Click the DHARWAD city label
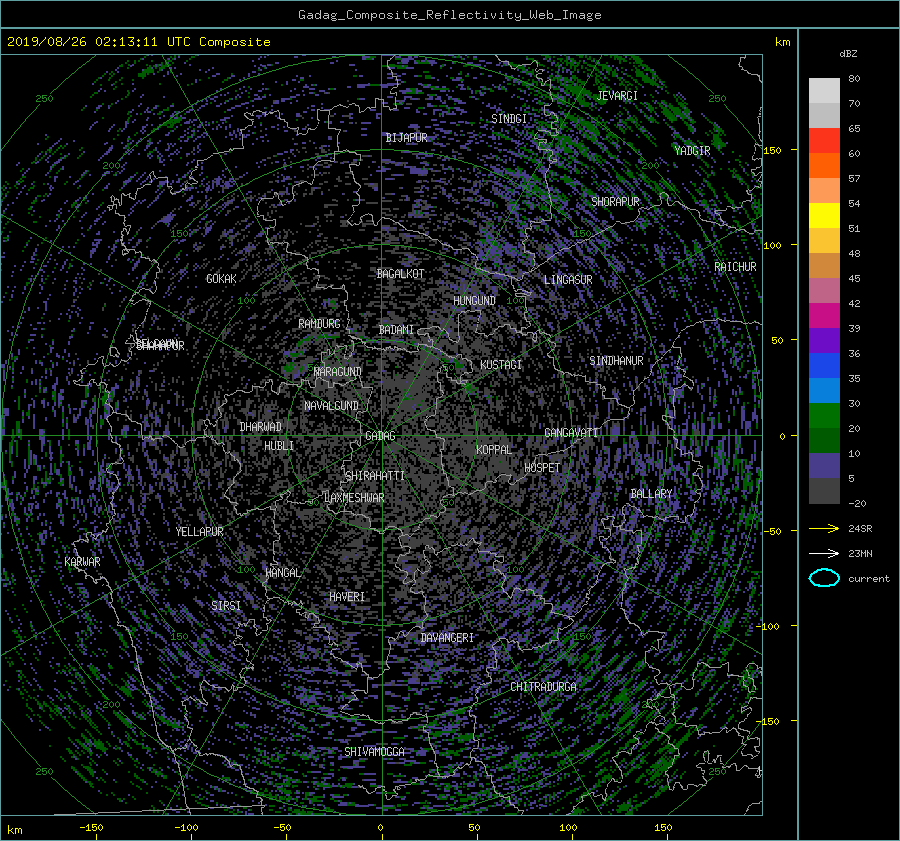The height and width of the screenshot is (841, 900). (261, 427)
